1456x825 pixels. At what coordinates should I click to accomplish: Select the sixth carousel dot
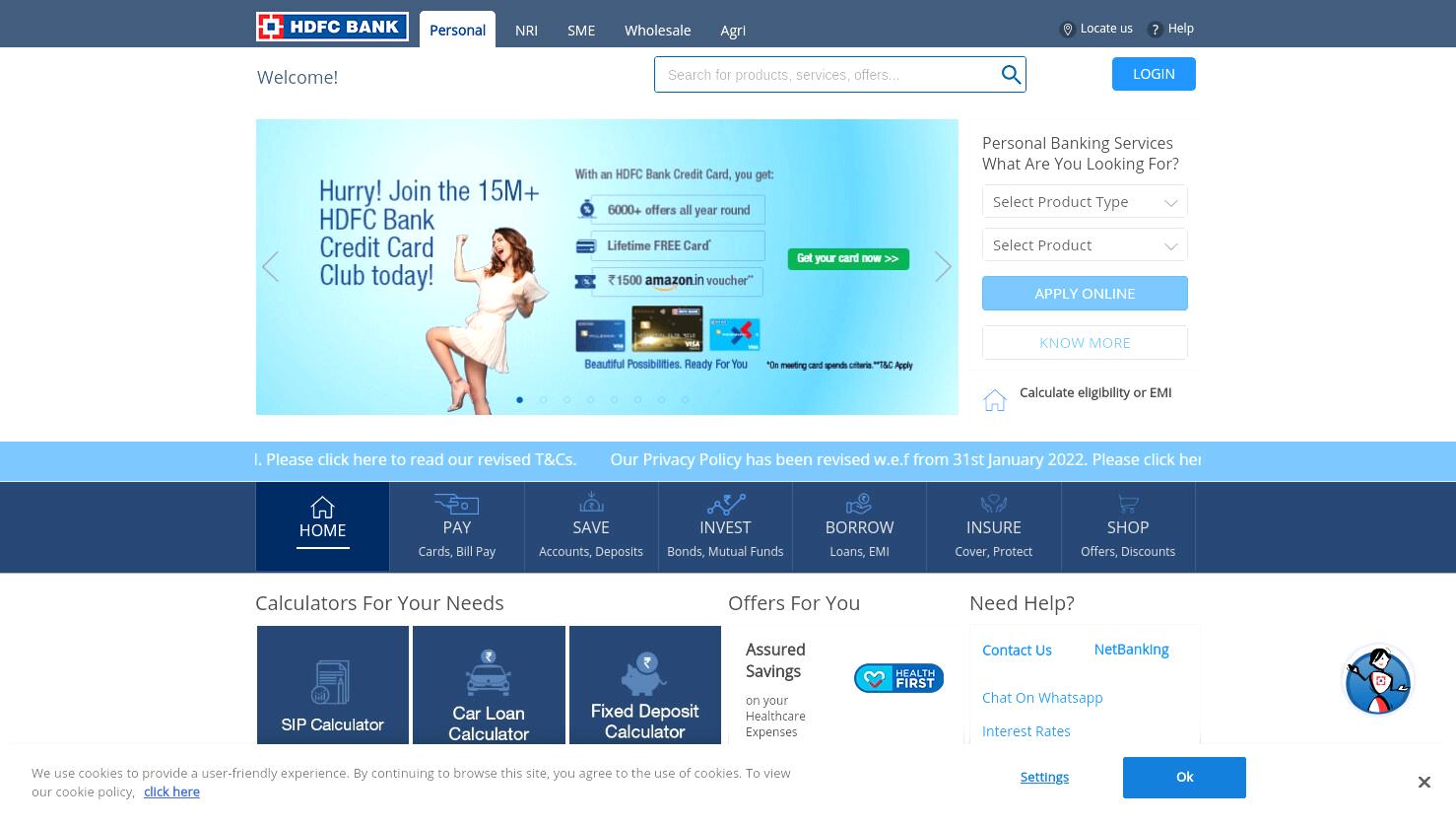638,399
